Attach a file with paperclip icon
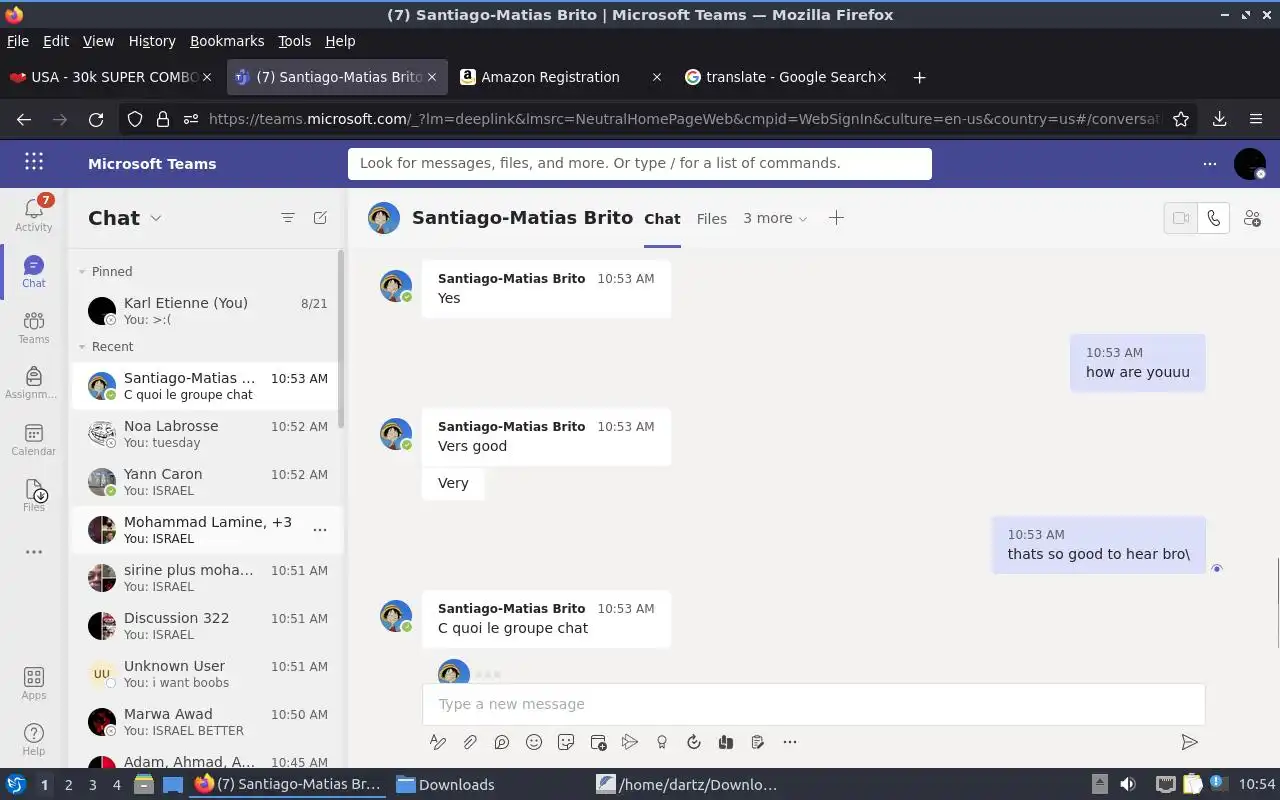 point(470,742)
